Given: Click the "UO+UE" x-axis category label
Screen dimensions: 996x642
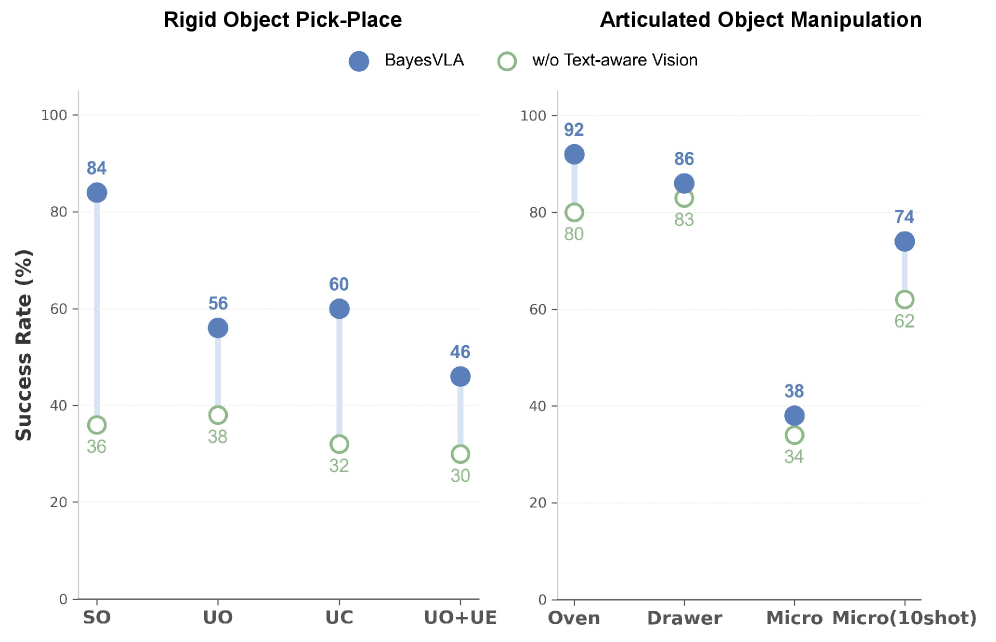Looking at the screenshot, I should coord(460,617).
